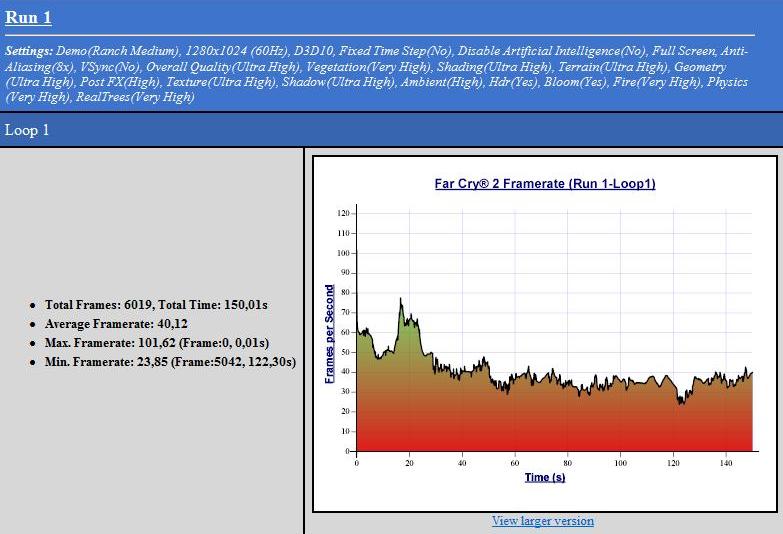Click the "Min. Framerate: 23,85" line
This screenshot has height=534, width=783.
pyautogui.click(x=170, y=362)
